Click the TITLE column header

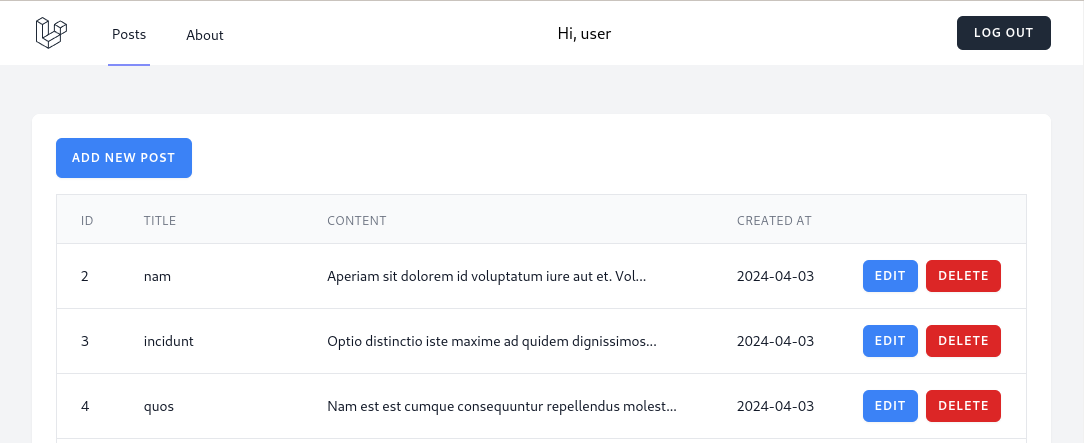pos(160,220)
